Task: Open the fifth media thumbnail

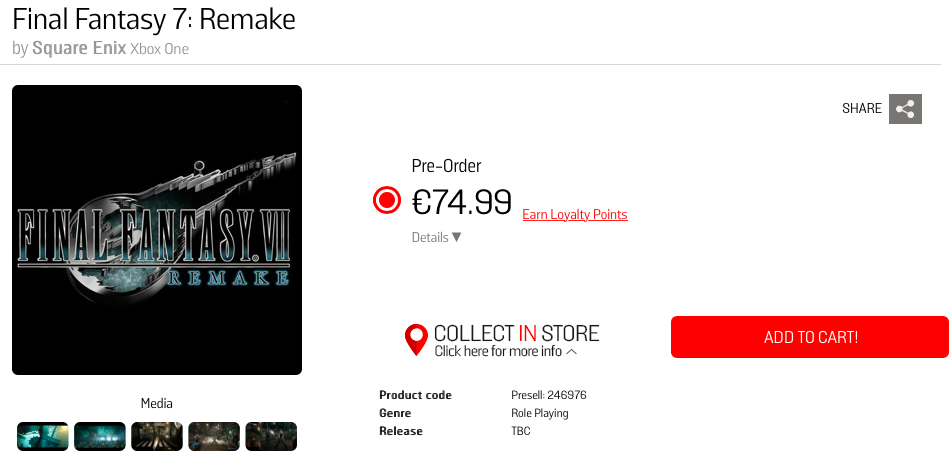Action: pos(271,436)
